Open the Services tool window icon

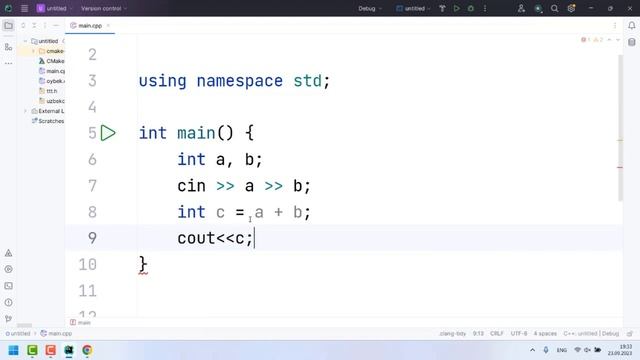click(x=8, y=269)
